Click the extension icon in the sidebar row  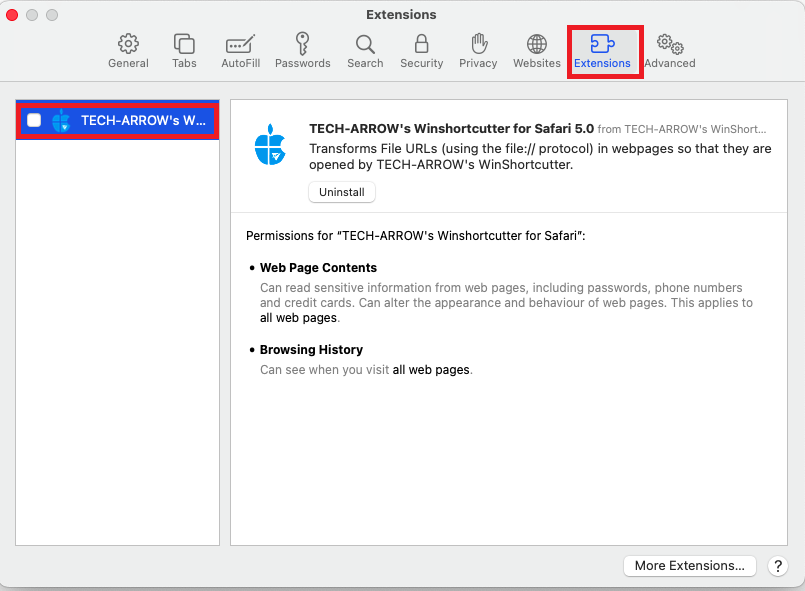coord(61,121)
